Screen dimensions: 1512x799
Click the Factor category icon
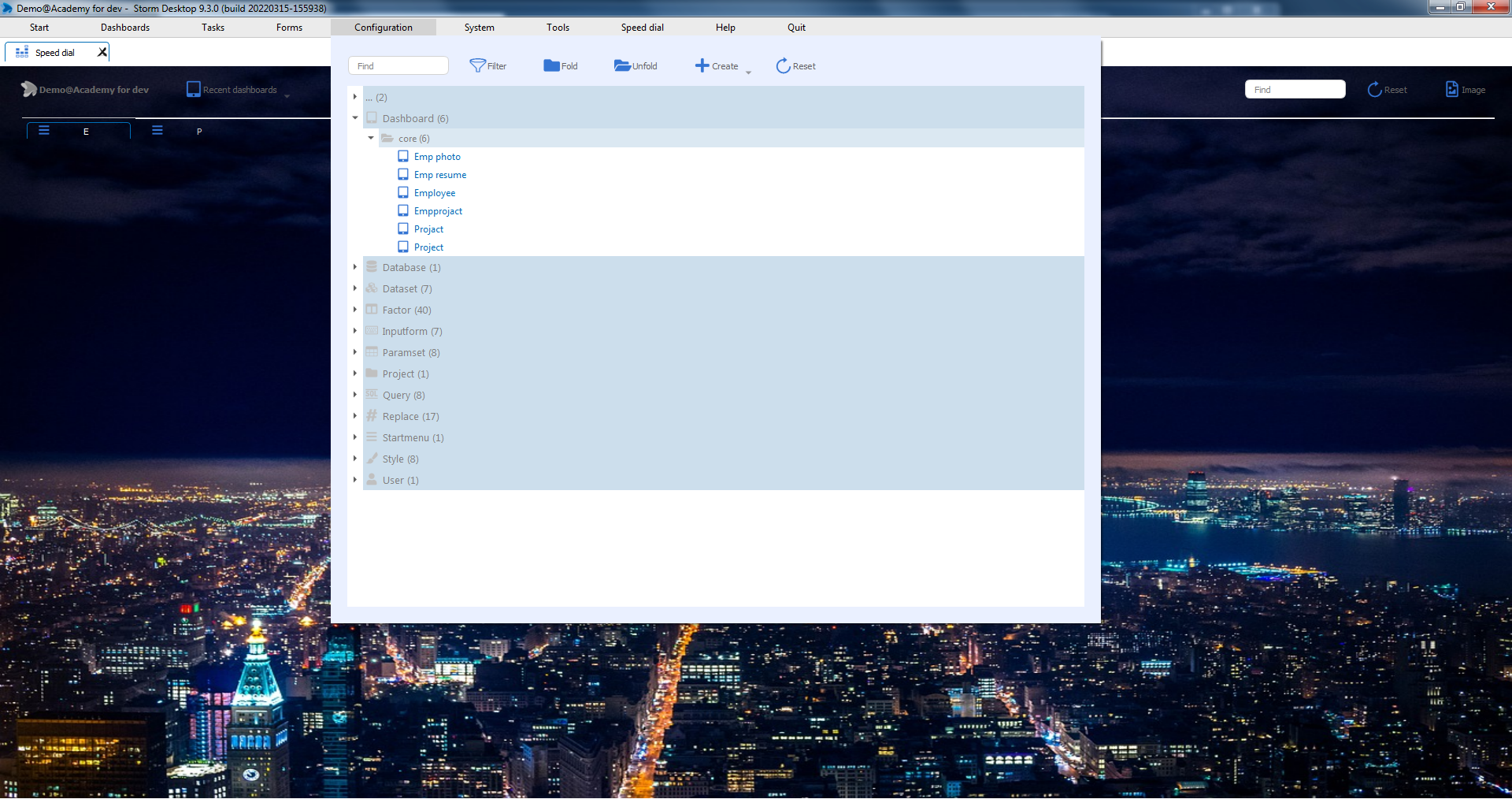click(372, 310)
